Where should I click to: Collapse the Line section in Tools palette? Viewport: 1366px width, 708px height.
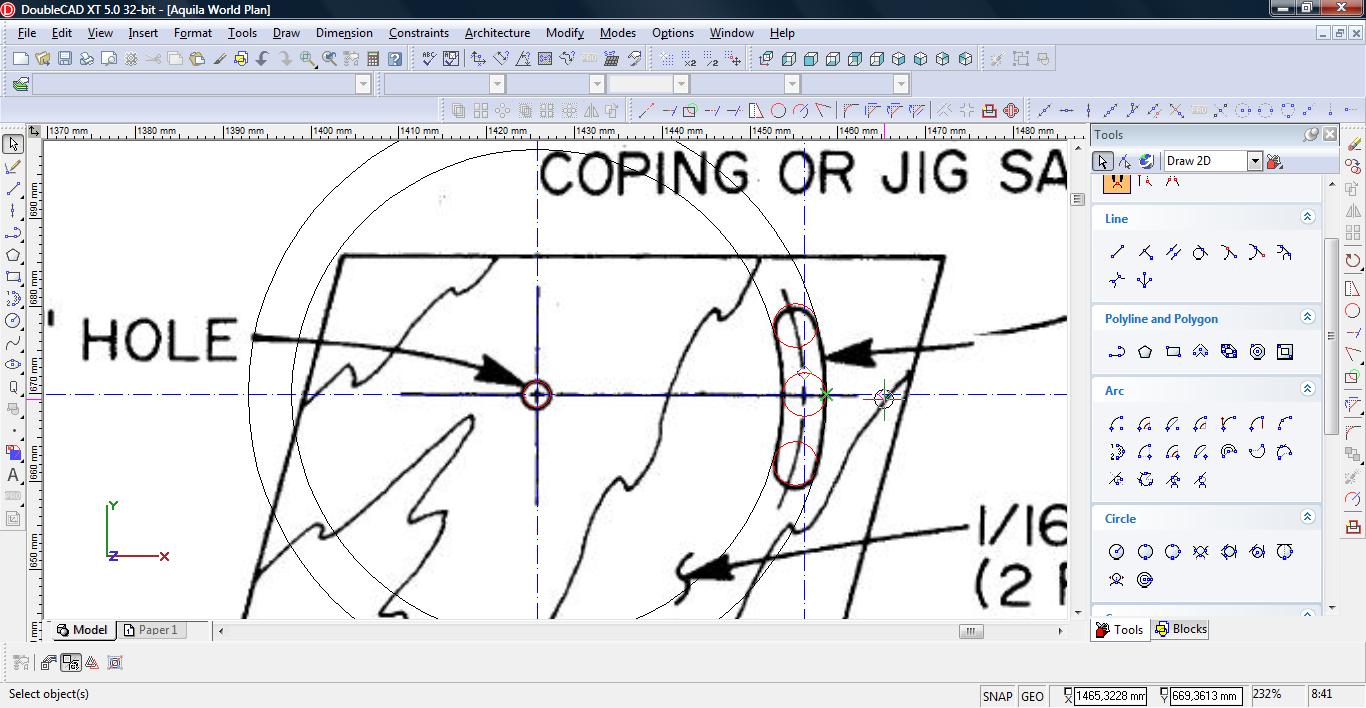(1306, 217)
